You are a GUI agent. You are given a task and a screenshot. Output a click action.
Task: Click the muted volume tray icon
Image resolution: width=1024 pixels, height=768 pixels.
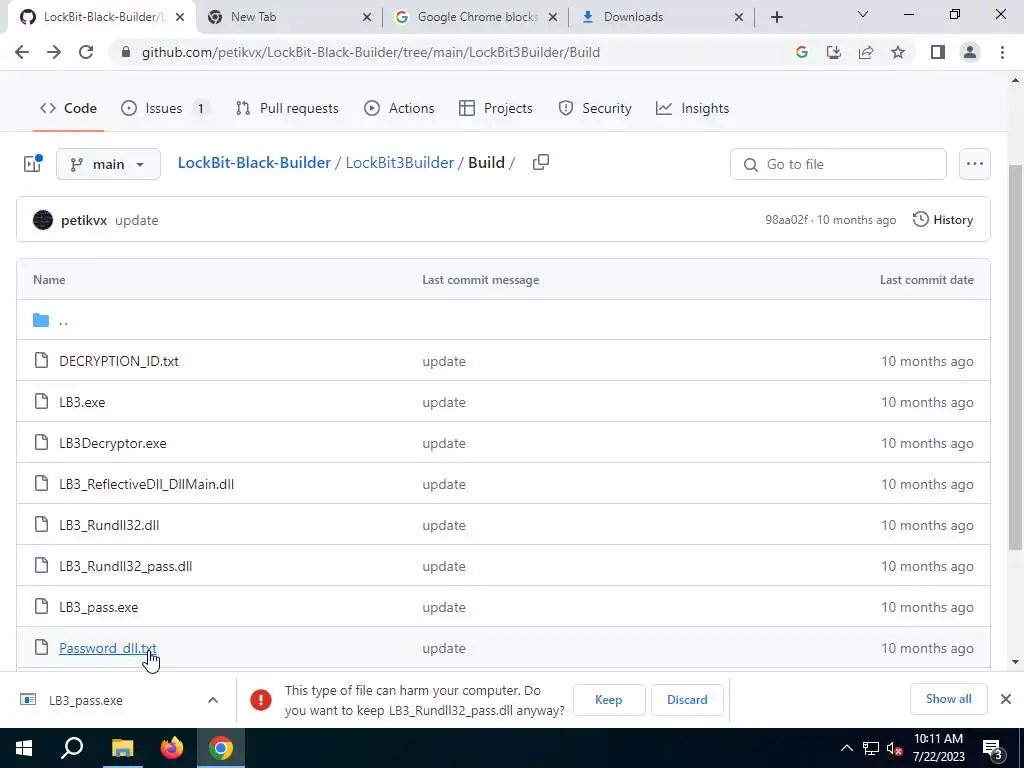(894, 748)
